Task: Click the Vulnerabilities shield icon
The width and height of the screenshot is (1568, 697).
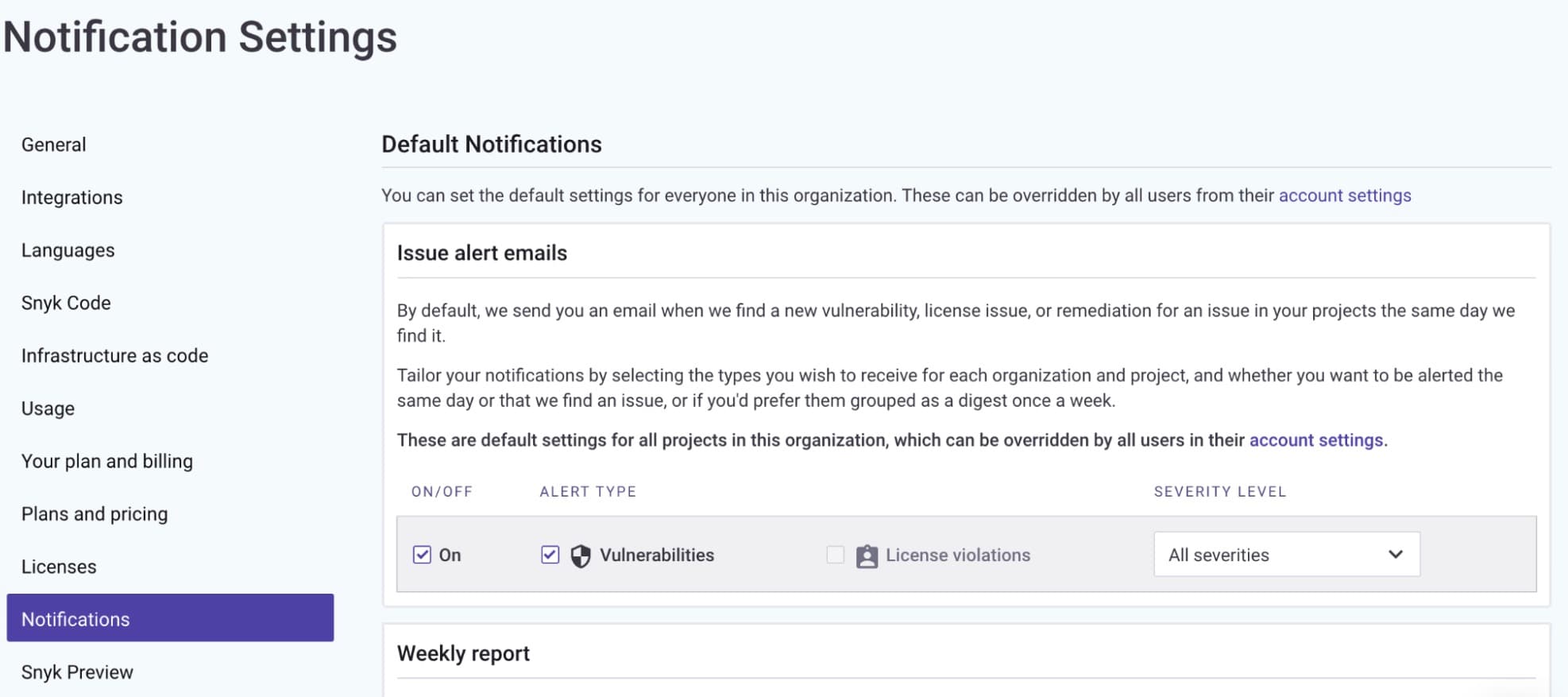Action: point(581,556)
